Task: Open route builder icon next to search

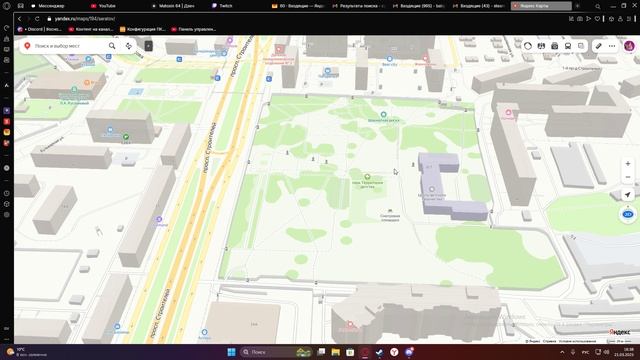Action: coord(129,46)
